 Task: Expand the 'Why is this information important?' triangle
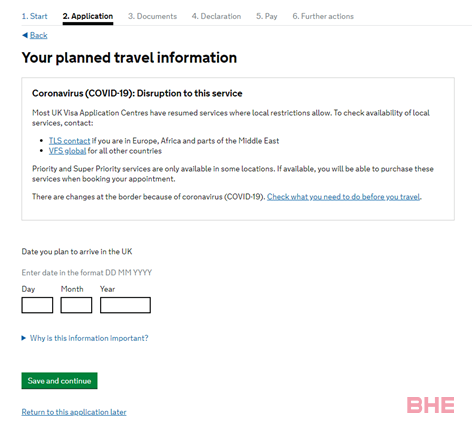pos(24,338)
